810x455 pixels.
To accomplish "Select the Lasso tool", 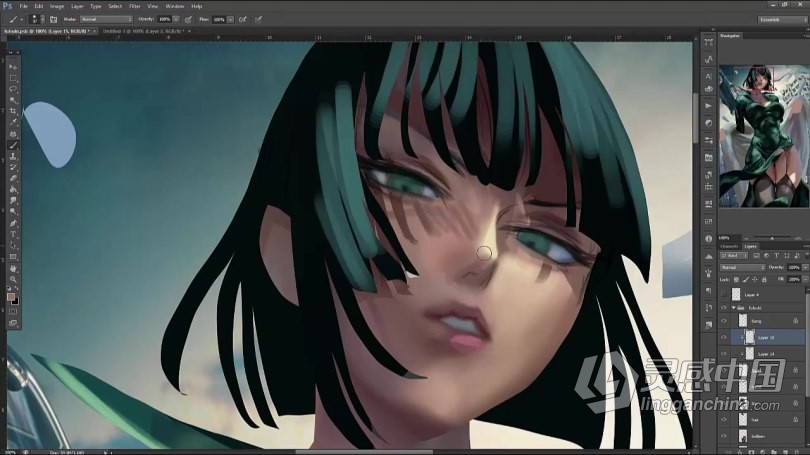I will pos(13,89).
